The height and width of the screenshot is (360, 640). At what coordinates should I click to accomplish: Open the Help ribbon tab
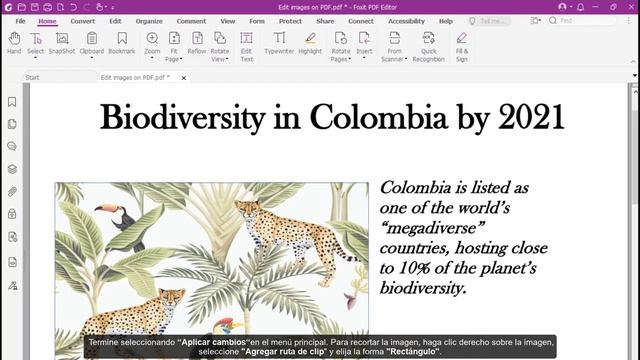[446, 21]
